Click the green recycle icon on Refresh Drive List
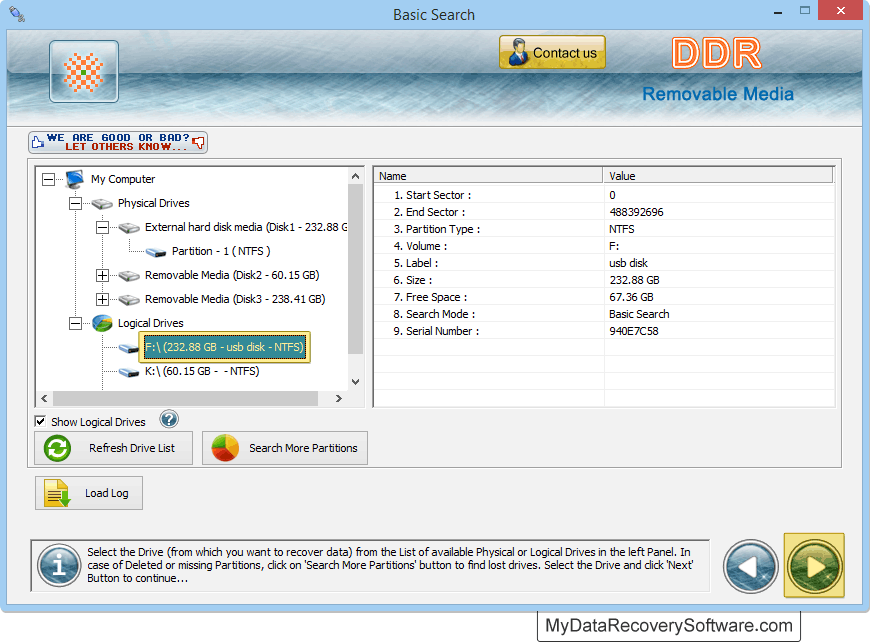The image size is (870, 642). point(57,448)
